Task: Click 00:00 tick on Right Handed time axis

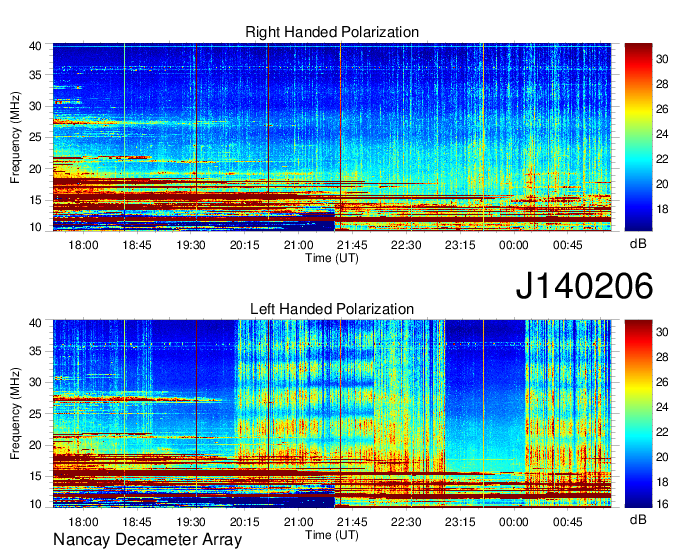Action: coord(513,245)
